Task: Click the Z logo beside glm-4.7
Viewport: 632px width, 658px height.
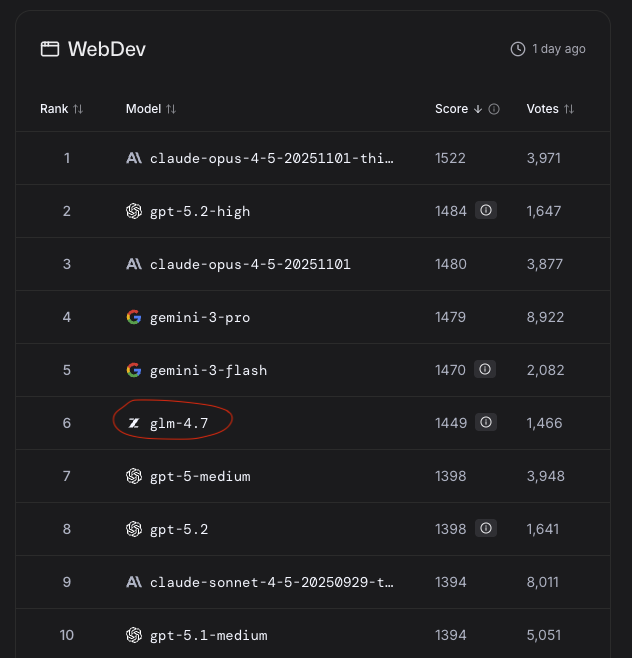Action: tap(134, 423)
